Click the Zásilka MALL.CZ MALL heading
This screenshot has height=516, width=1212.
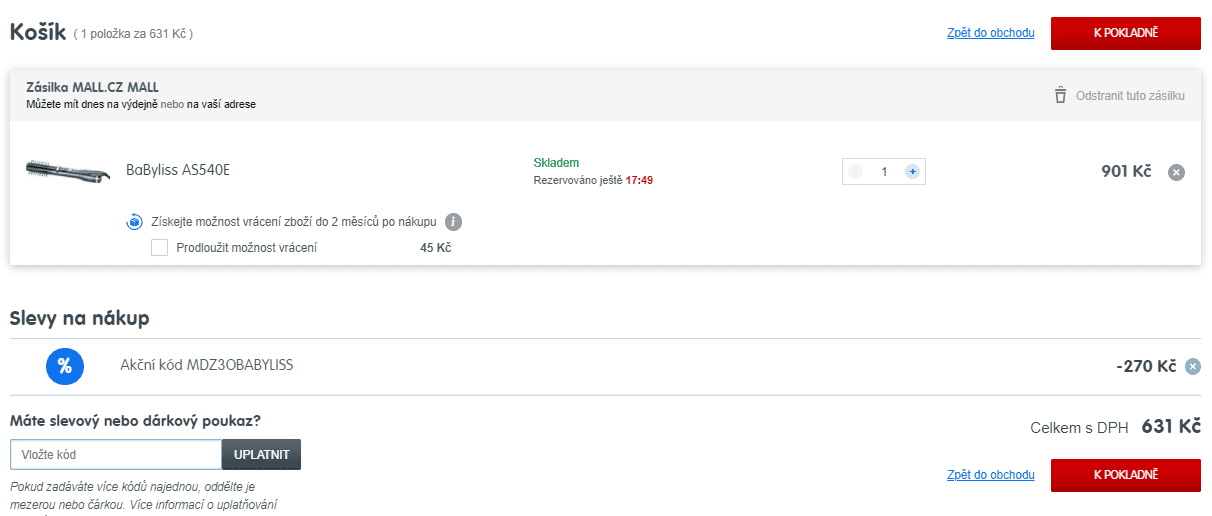point(93,87)
